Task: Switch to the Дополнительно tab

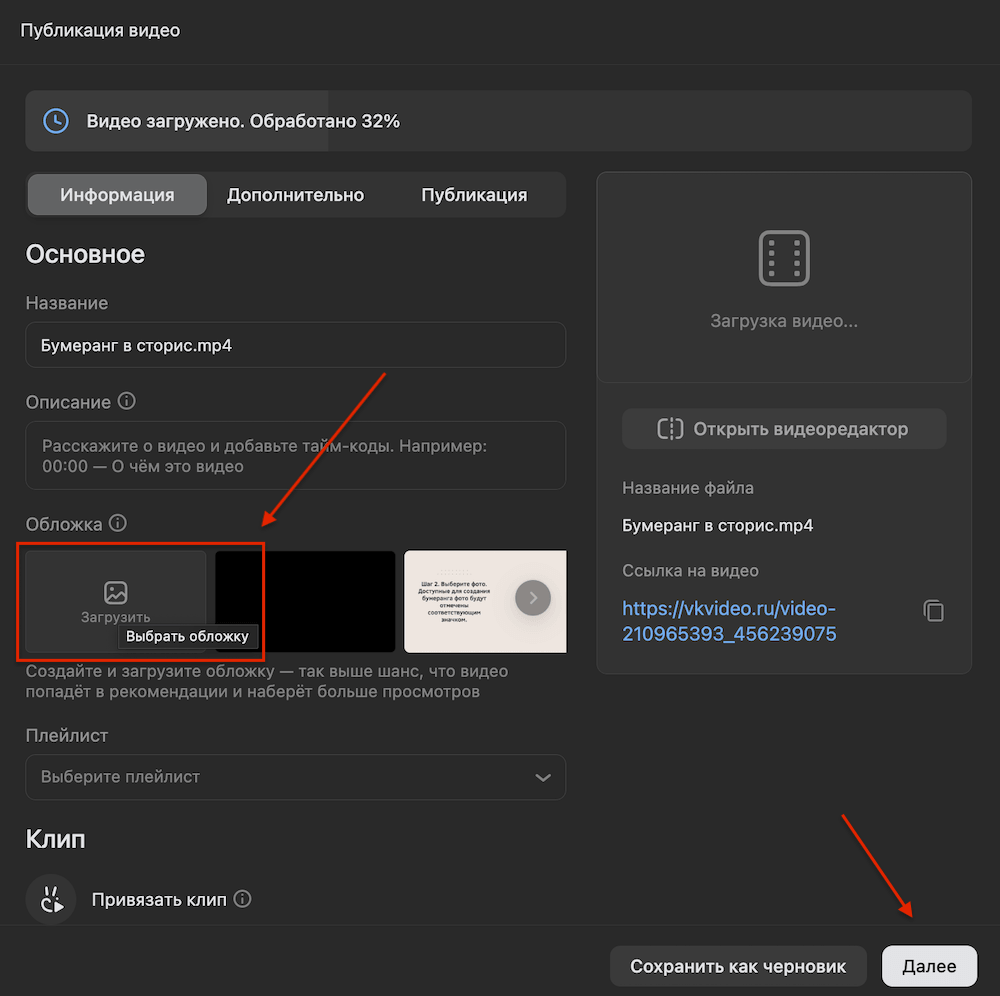Action: point(295,194)
